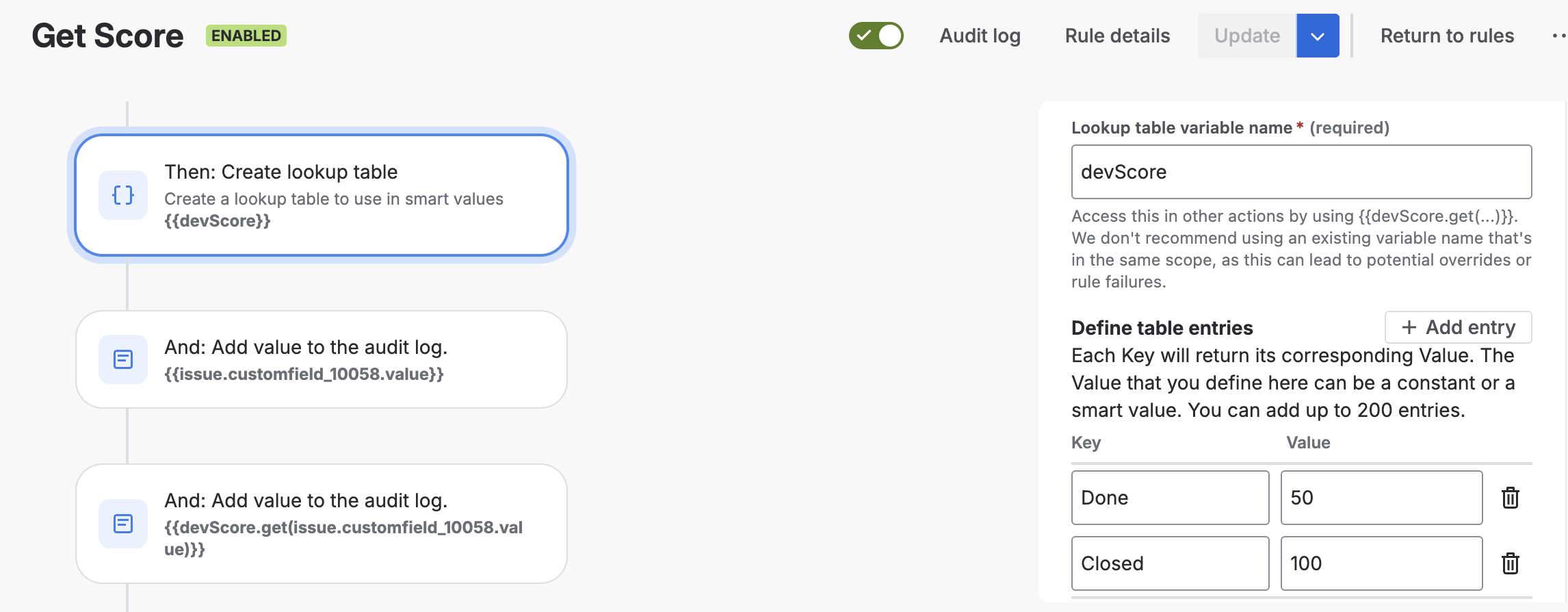Select the Create lookup table step
The height and width of the screenshot is (612, 1568).
point(322,195)
